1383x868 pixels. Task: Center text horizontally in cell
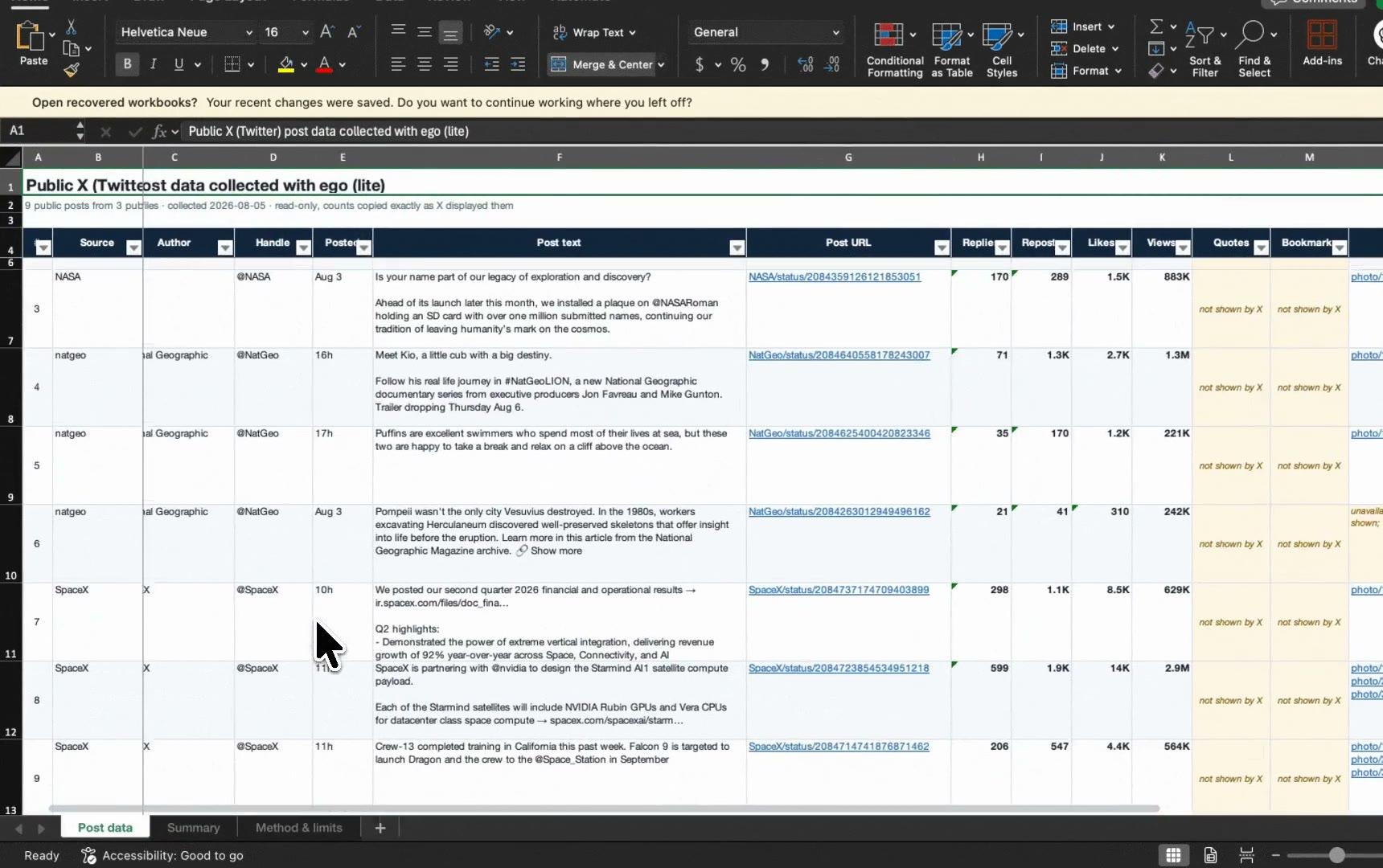click(x=425, y=64)
